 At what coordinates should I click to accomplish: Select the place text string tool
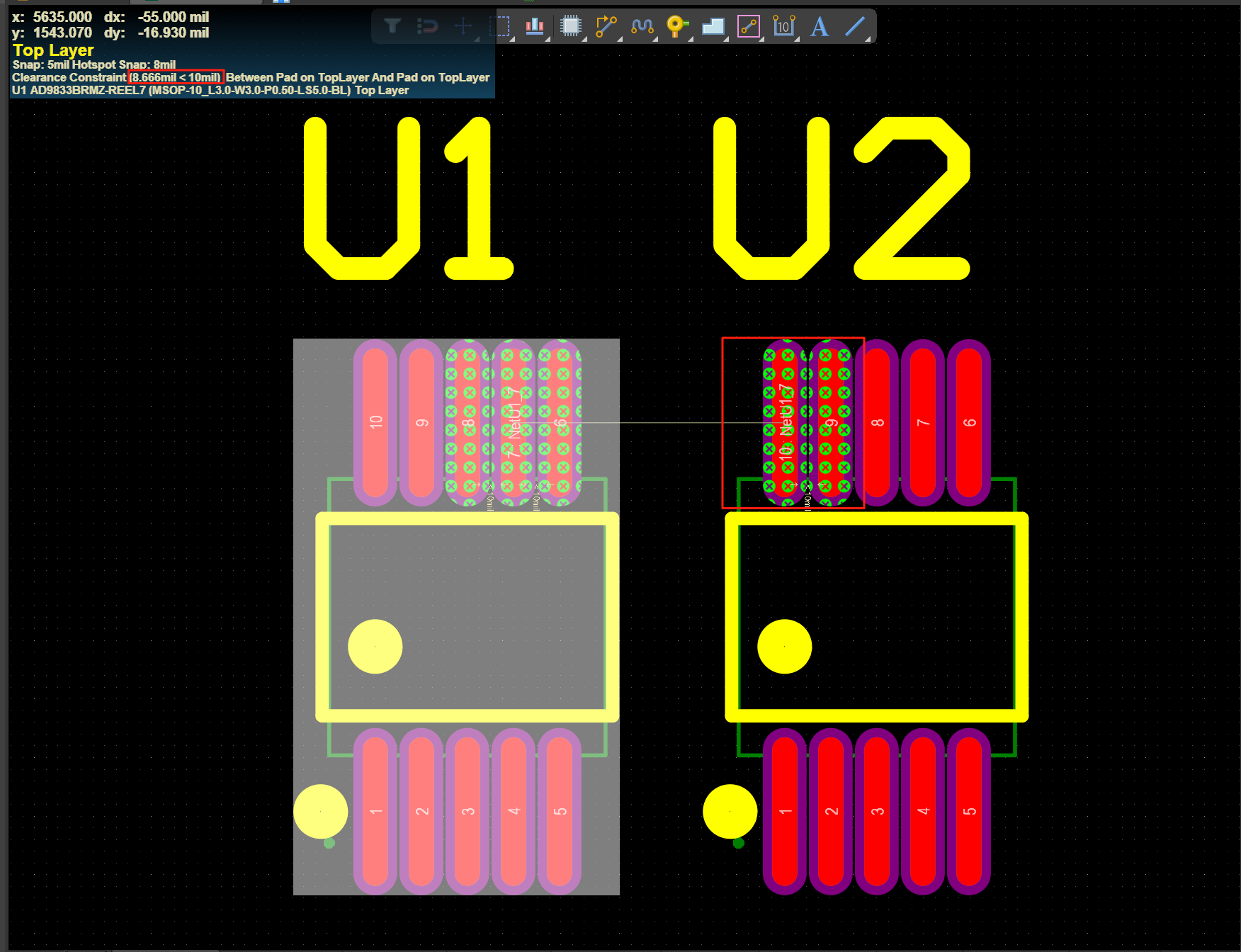click(820, 27)
